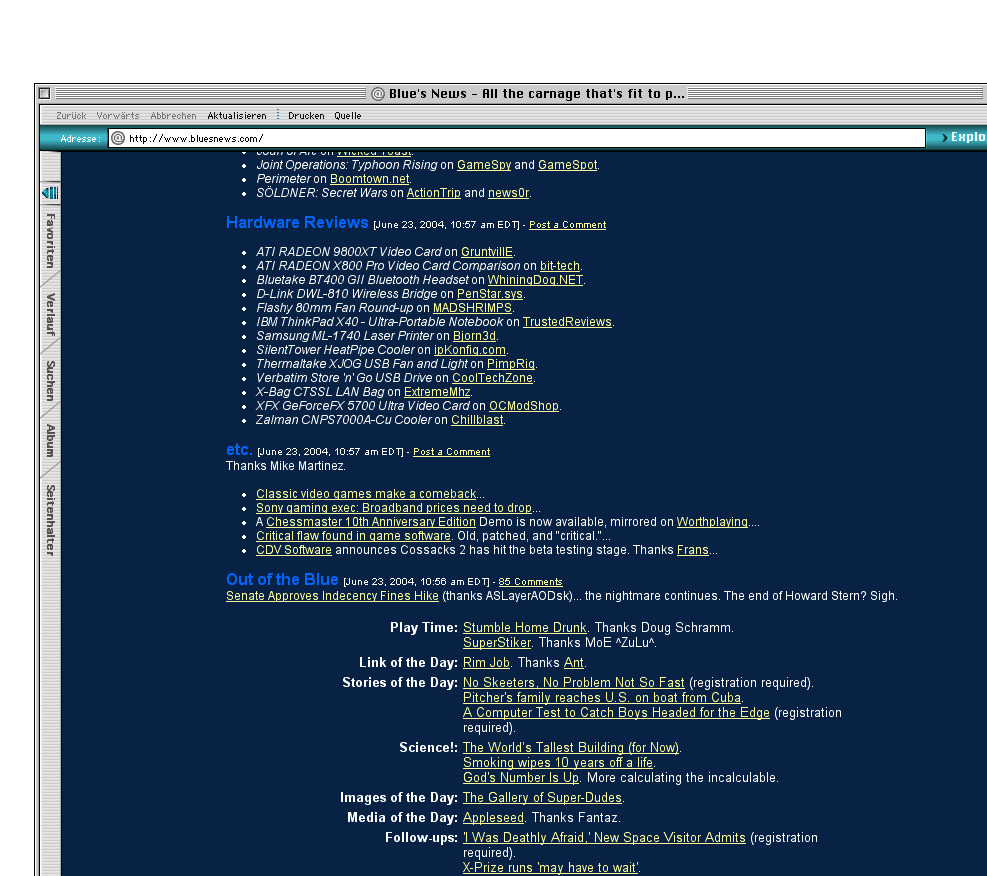Screen dimensions: 987x876
Task: Go forward with Vorwärts button
Action: [x=118, y=116]
